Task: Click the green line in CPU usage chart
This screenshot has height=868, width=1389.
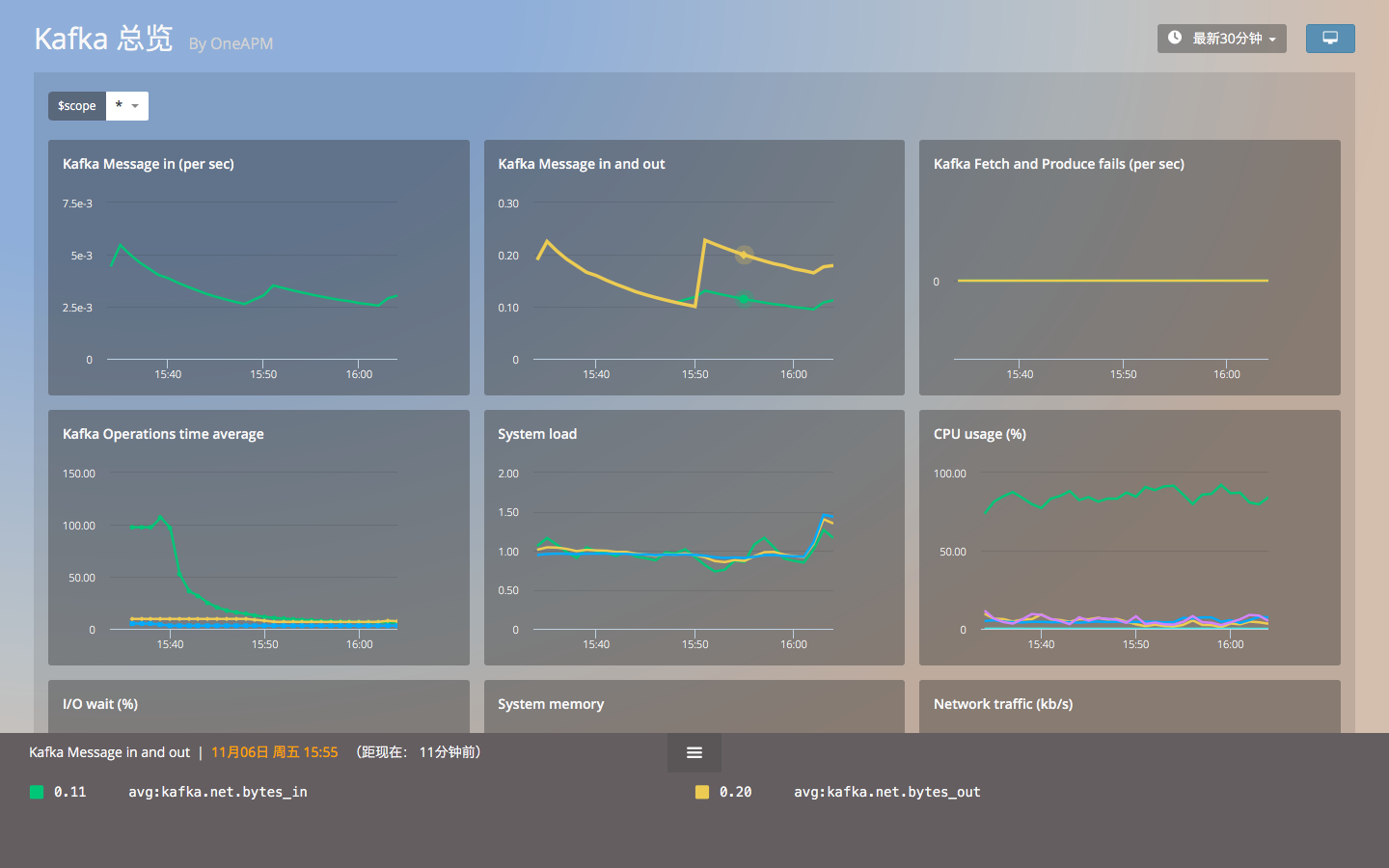Action: pos(1127,496)
